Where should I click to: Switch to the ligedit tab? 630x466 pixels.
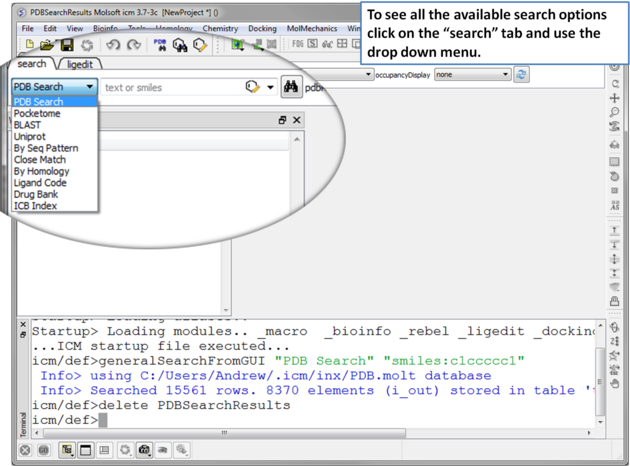click(78, 64)
